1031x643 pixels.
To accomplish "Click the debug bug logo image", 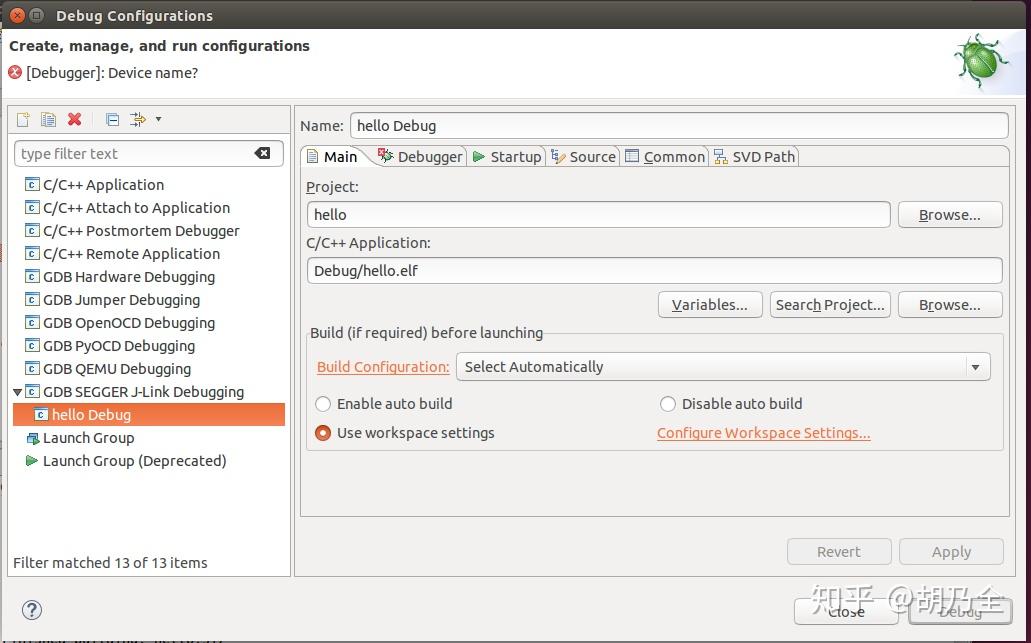I will pyautogui.click(x=981, y=62).
